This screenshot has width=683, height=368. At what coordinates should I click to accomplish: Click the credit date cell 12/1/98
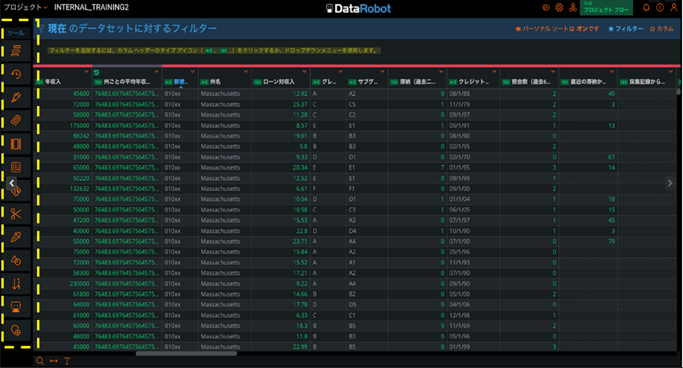click(460, 315)
